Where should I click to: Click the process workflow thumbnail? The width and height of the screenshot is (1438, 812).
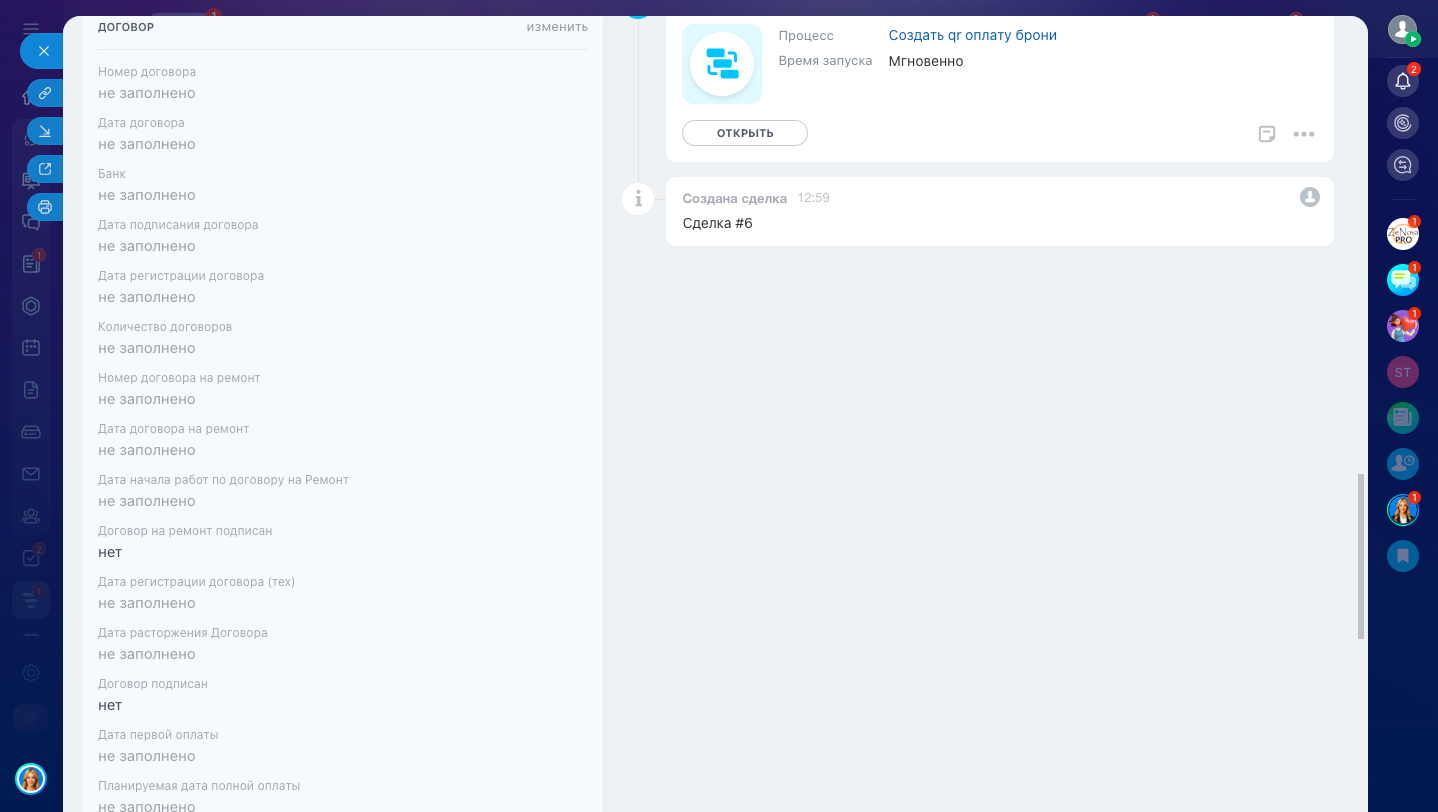722,64
